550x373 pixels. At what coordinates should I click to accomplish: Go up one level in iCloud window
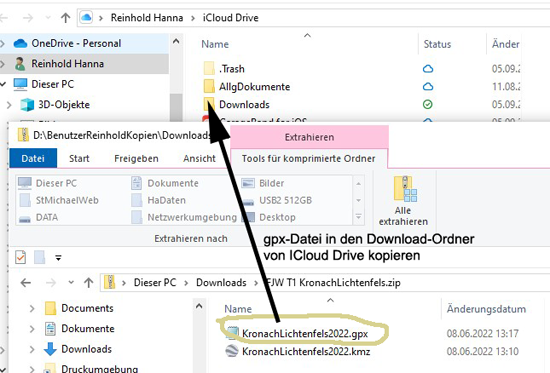[65, 18]
